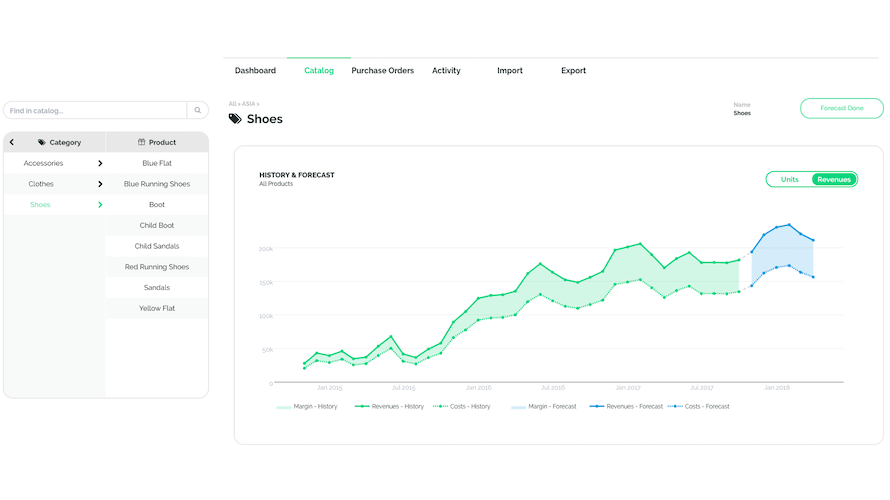890x500 pixels.
Task: Follow the ASIA breadcrumb link
Action: [x=248, y=104]
